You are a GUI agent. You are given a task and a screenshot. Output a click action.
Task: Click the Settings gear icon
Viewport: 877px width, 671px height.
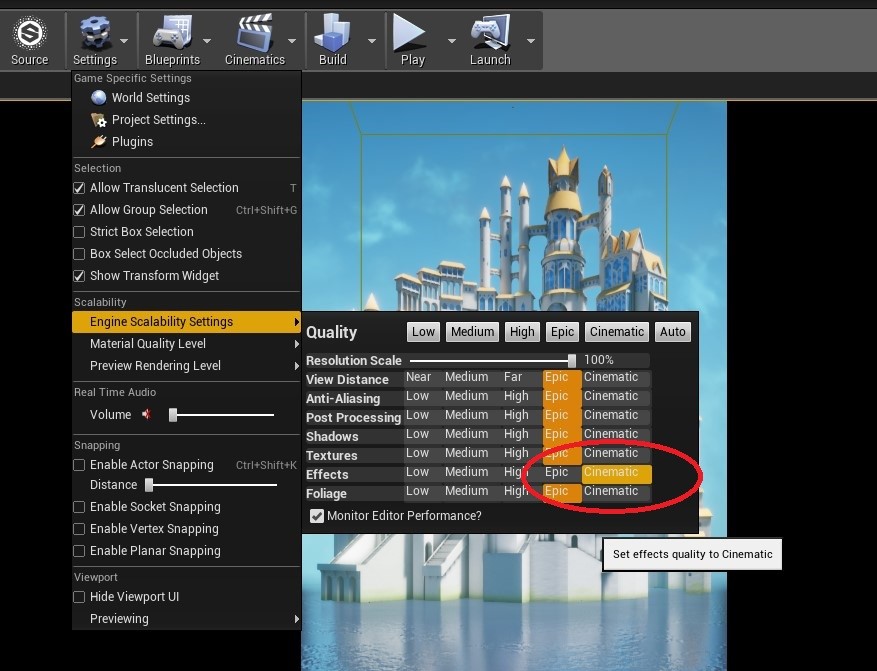(95, 34)
